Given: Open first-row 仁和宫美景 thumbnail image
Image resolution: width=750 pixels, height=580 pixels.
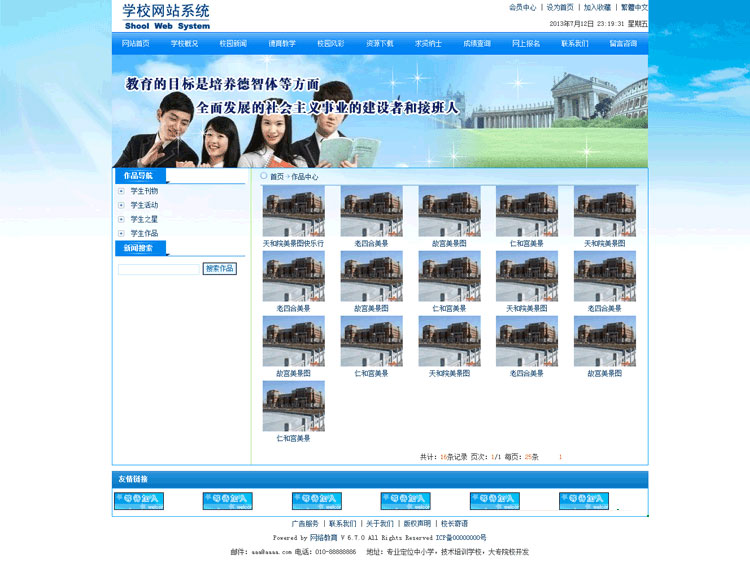Looking at the screenshot, I should [x=527, y=211].
